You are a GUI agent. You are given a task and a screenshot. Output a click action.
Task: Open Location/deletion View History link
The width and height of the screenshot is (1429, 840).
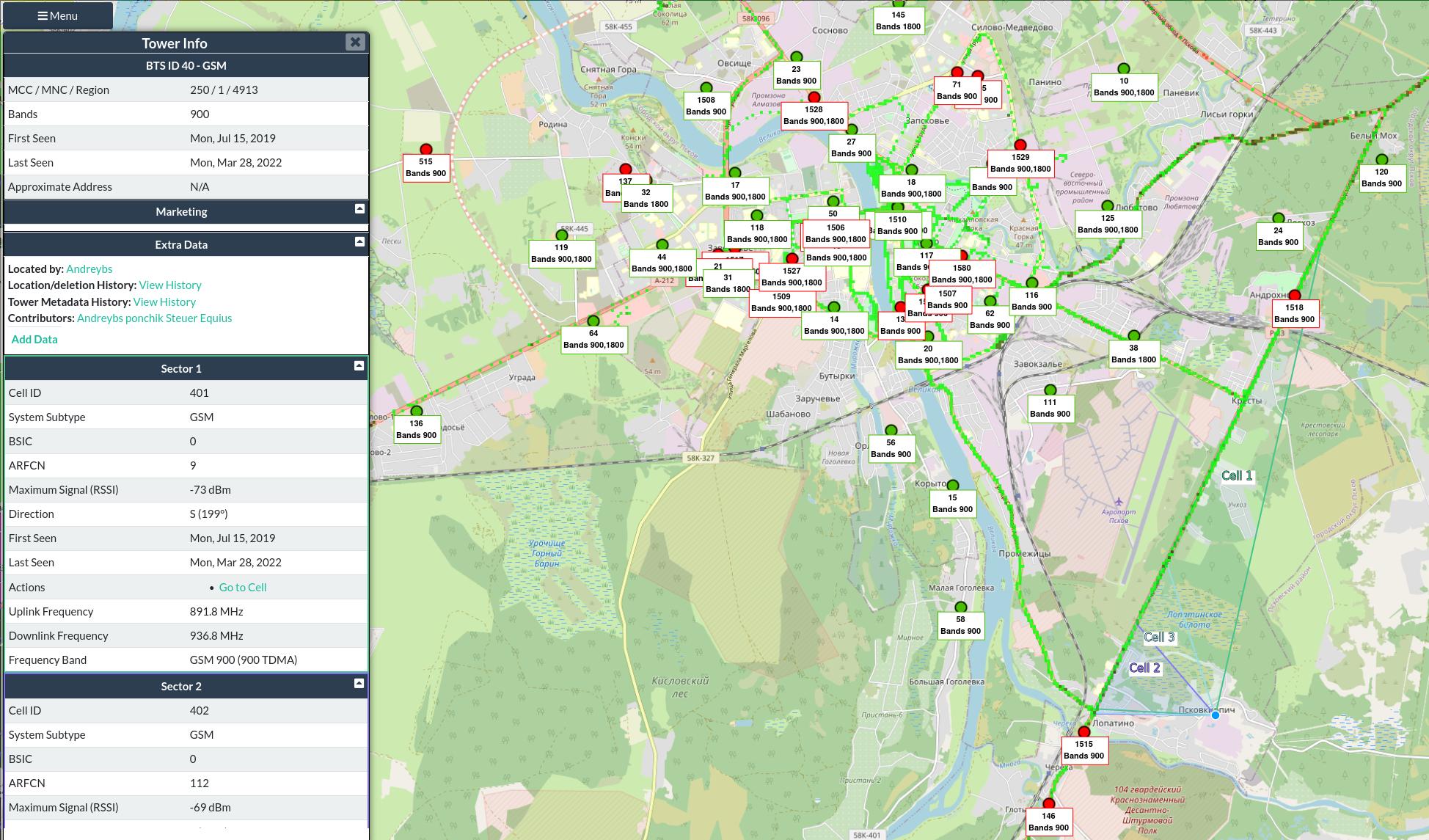(x=170, y=285)
